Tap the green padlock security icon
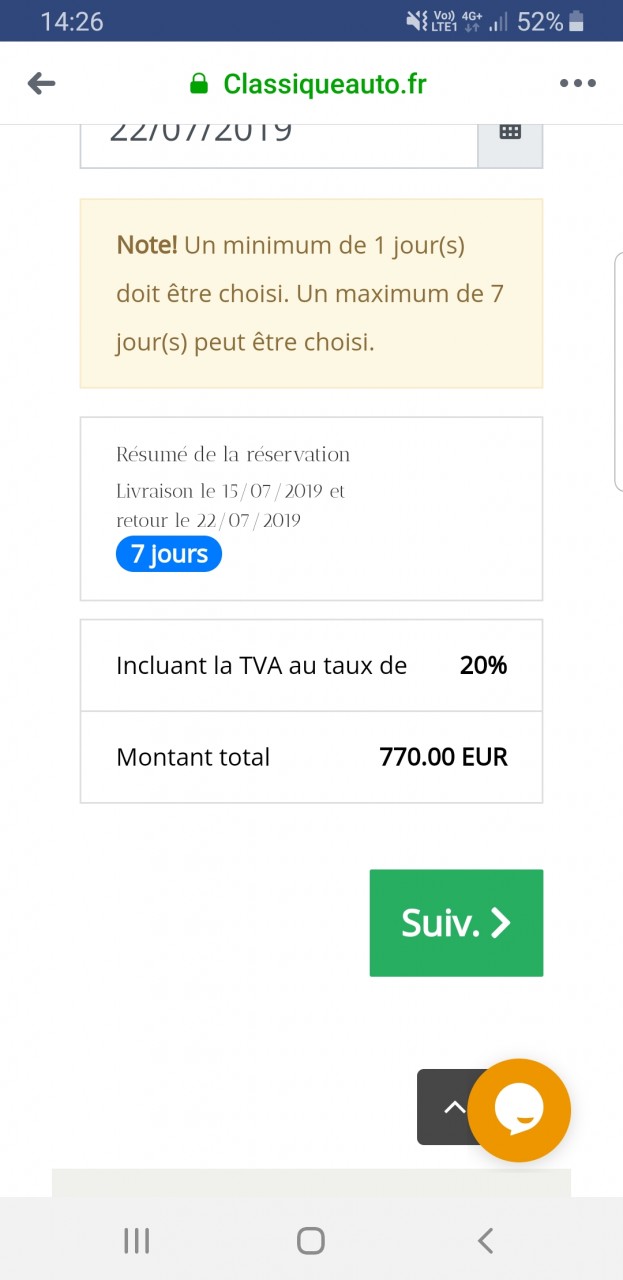 coord(199,84)
